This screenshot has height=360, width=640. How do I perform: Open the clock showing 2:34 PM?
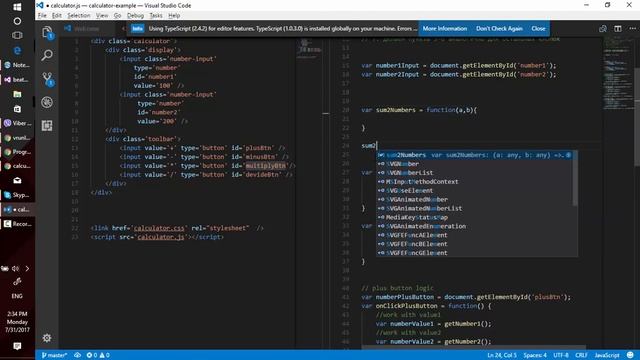pyautogui.click(x=17, y=322)
